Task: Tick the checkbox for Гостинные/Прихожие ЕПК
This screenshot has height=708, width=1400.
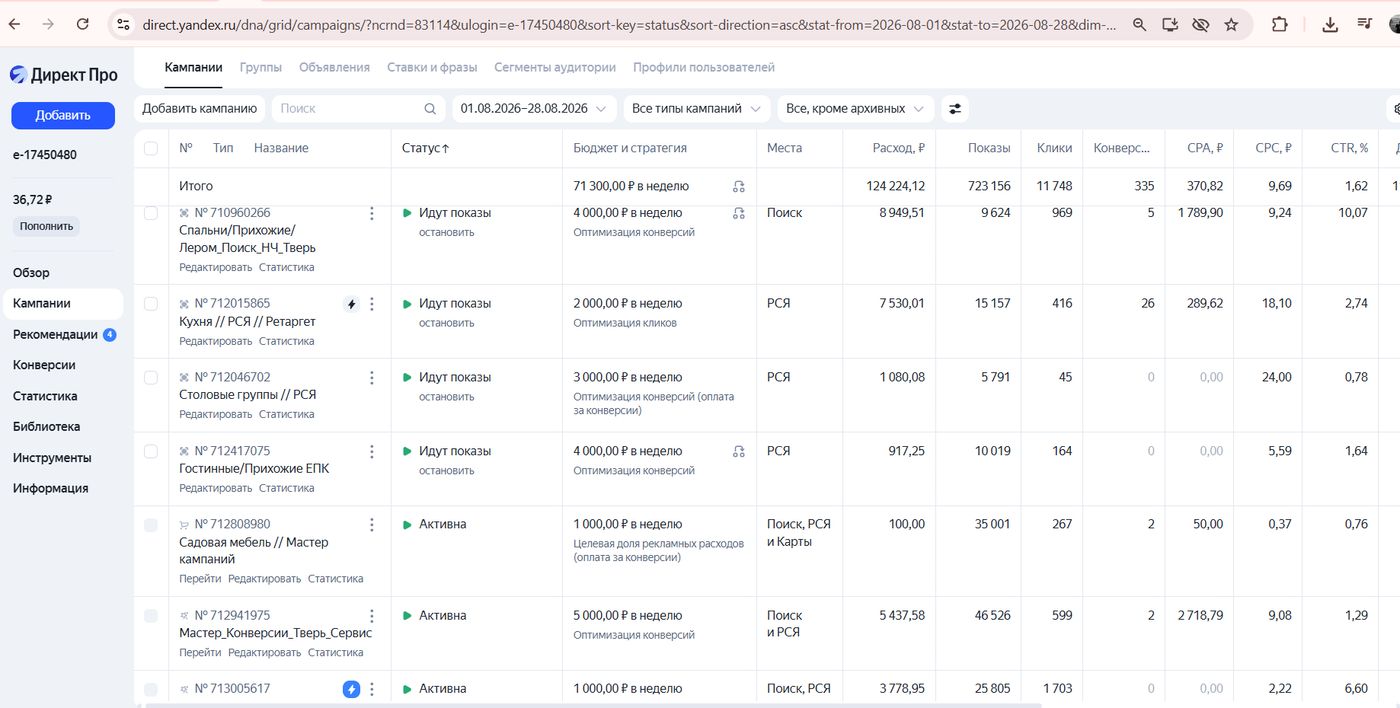Action: pos(151,451)
